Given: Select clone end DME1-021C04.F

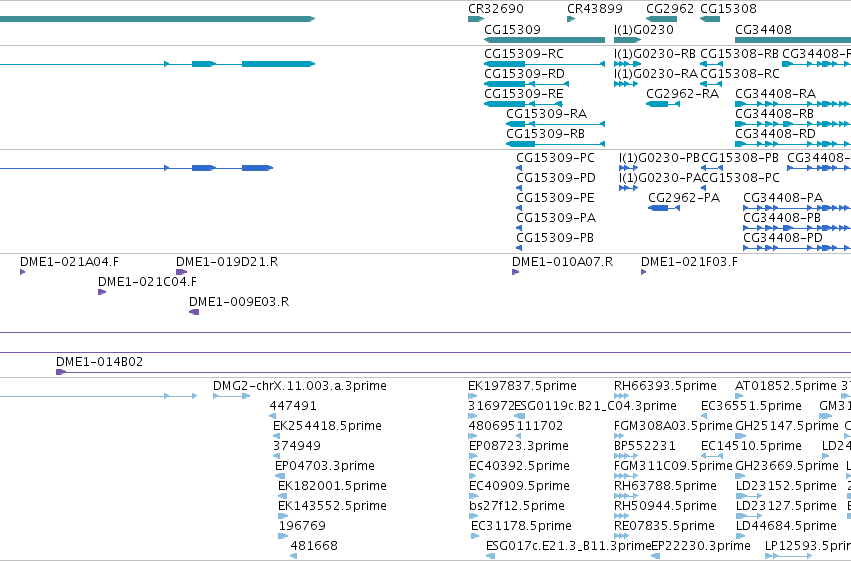Looking at the screenshot, I should [x=101, y=292].
